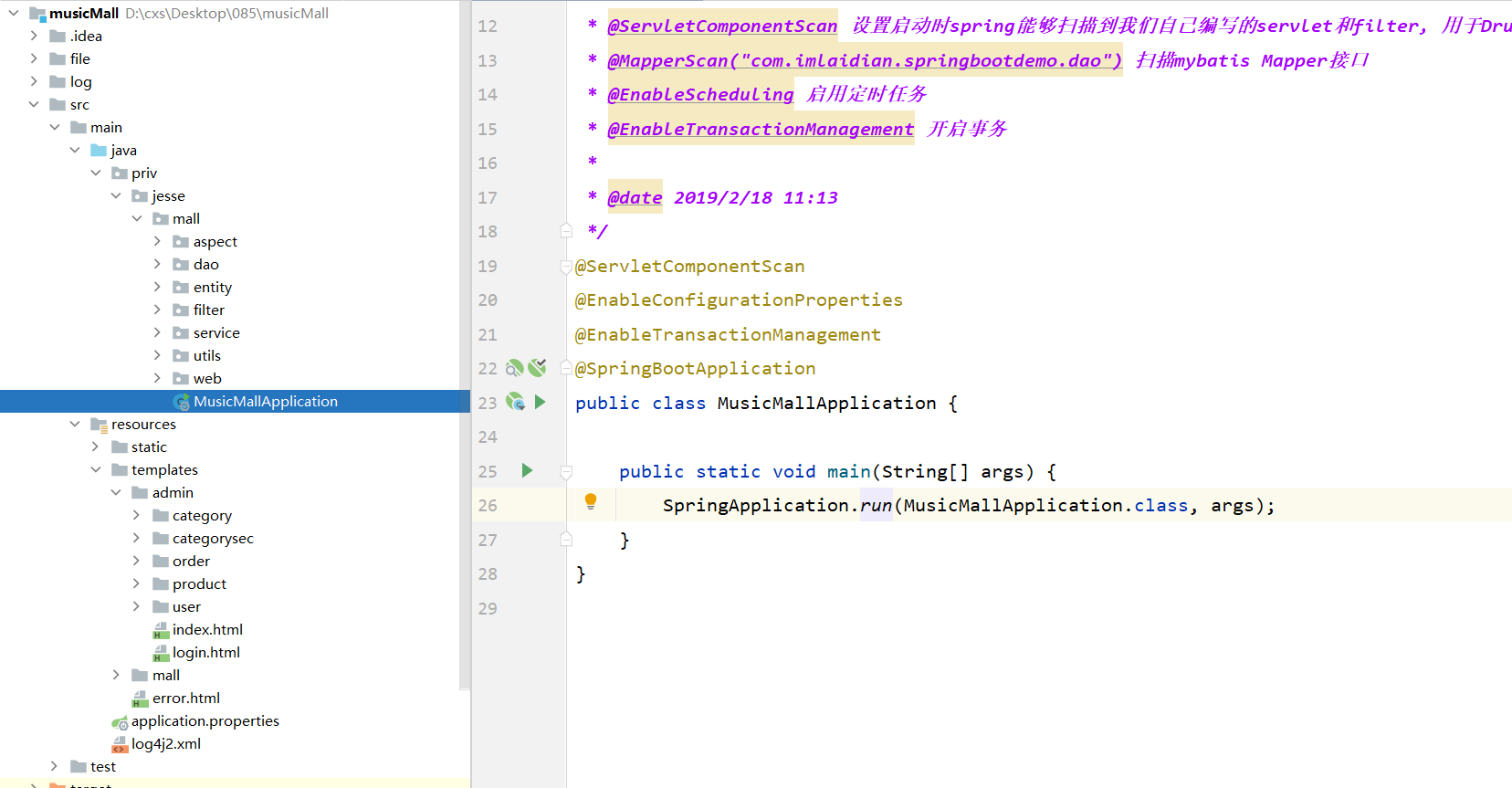Image resolution: width=1512 pixels, height=788 pixels.
Task: Open index.html in the tree
Action: 207,630
